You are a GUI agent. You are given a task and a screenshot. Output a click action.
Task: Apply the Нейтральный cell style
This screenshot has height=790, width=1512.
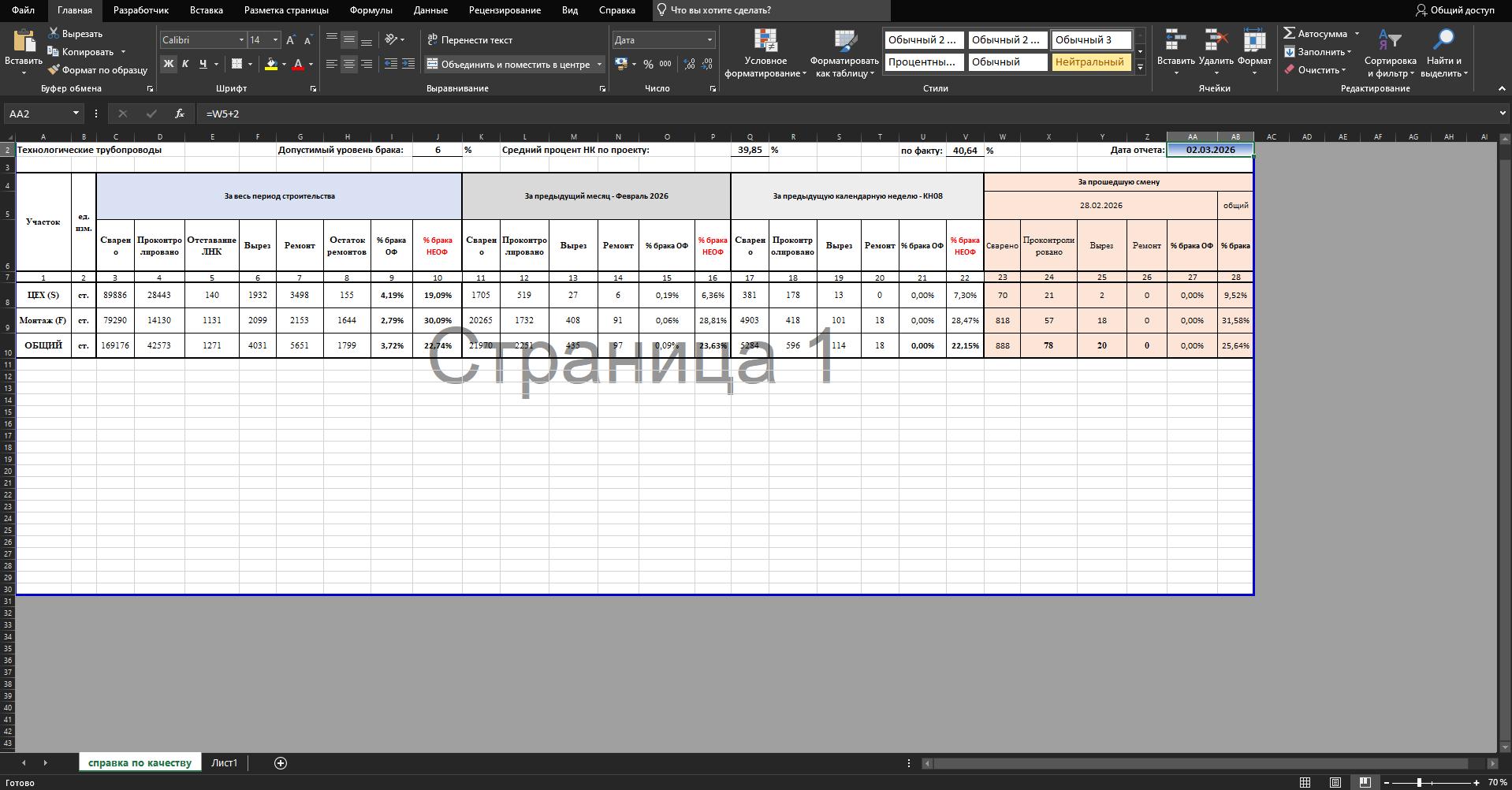(1089, 62)
